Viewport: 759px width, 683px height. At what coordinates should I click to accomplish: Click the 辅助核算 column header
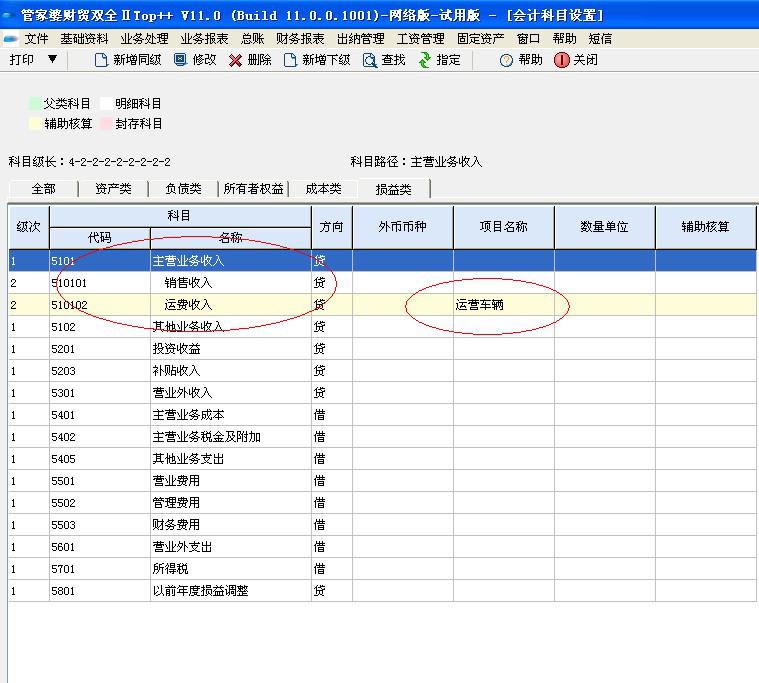coord(705,227)
